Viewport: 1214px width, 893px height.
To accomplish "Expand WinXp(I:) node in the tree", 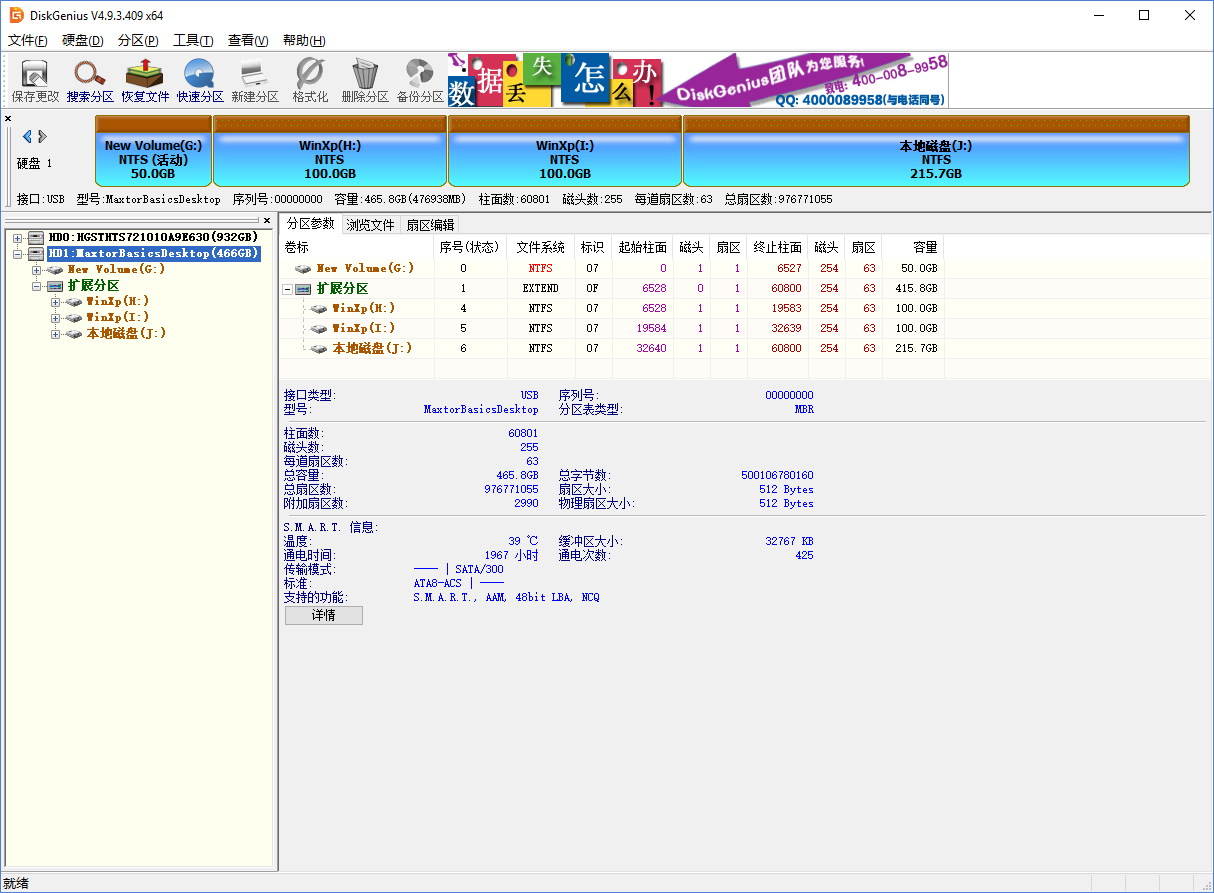I will coord(55,317).
